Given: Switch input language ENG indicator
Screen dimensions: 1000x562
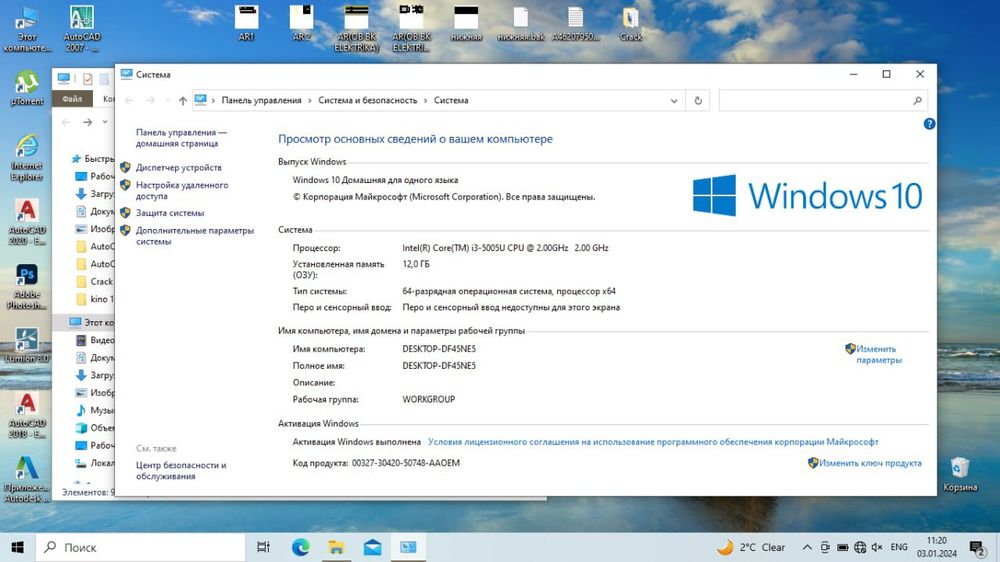Looking at the screenshot, I should 899,547.
